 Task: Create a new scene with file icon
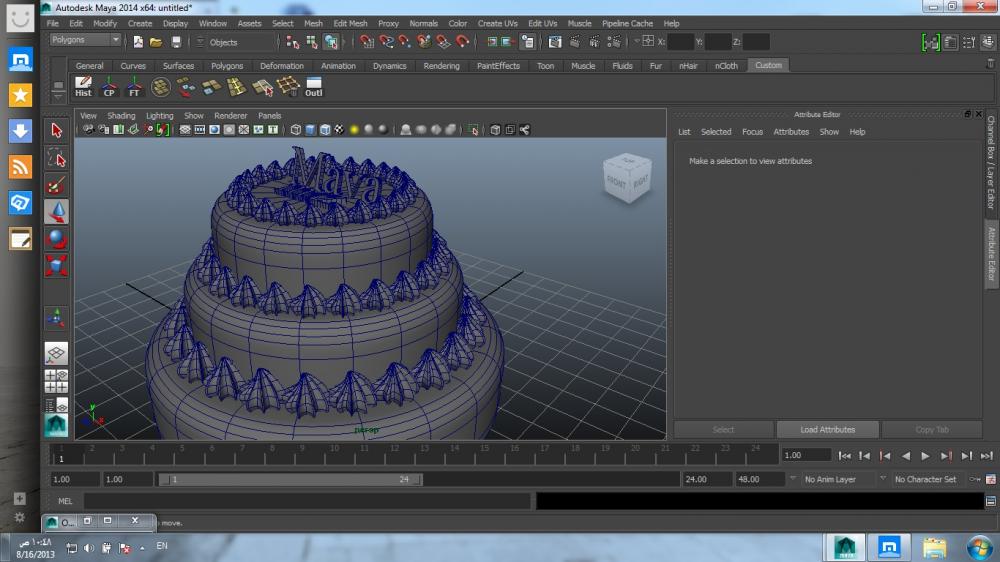[x=138, y=42]
